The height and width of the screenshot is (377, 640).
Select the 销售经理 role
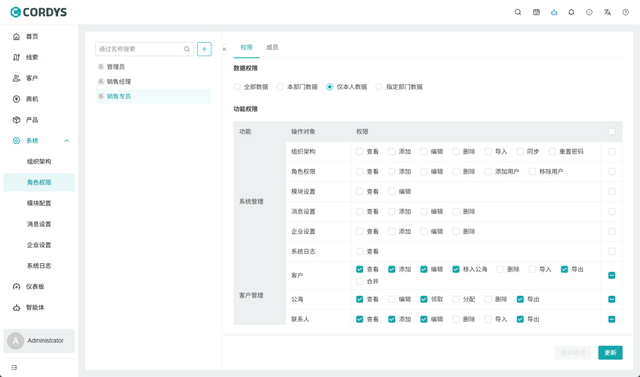pos(153,82)
